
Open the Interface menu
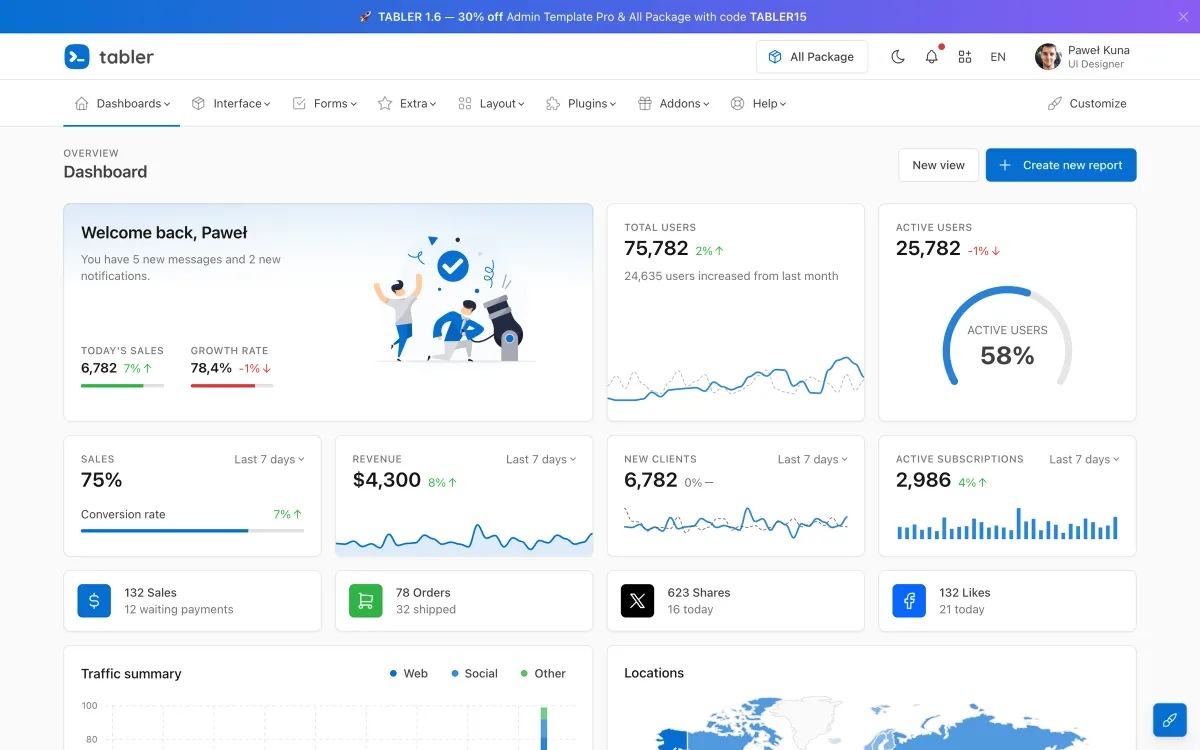tap(231, 103)
